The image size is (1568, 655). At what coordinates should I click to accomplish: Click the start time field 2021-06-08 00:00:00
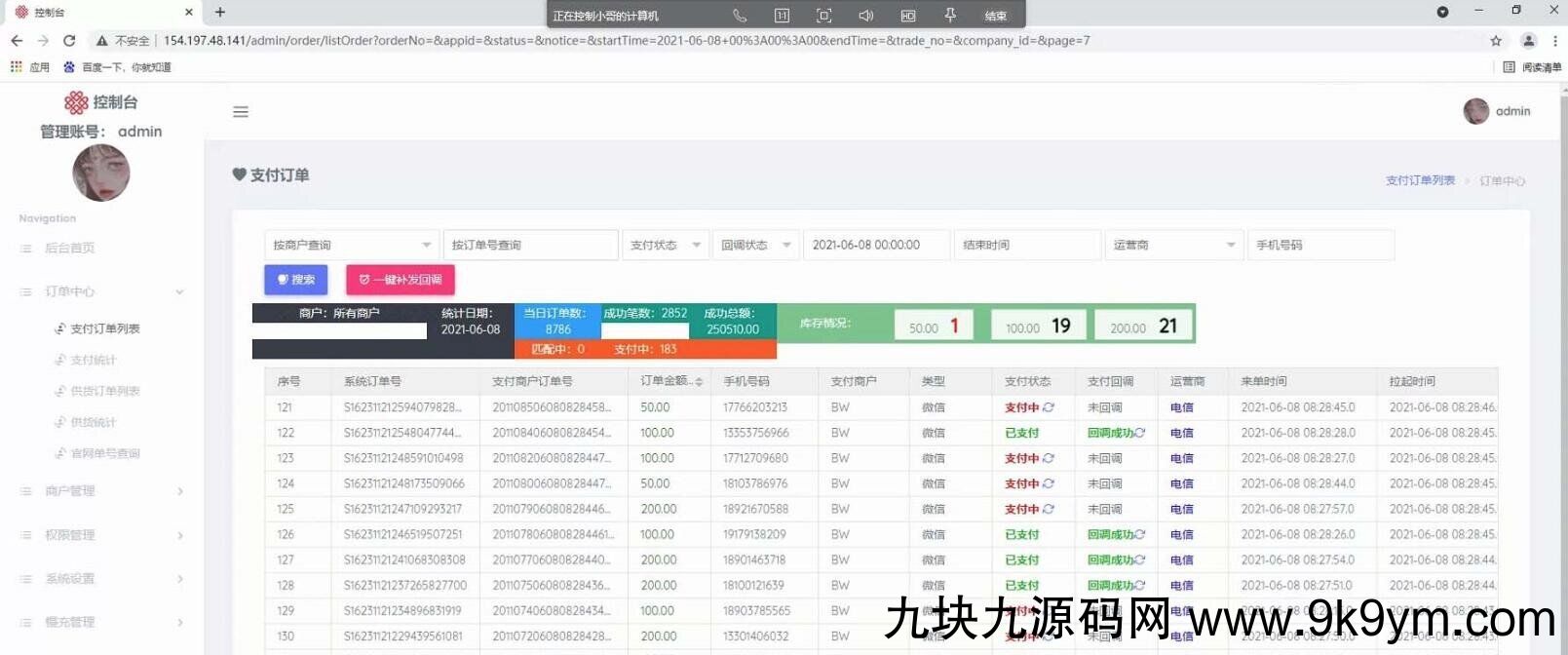(876, 245)
